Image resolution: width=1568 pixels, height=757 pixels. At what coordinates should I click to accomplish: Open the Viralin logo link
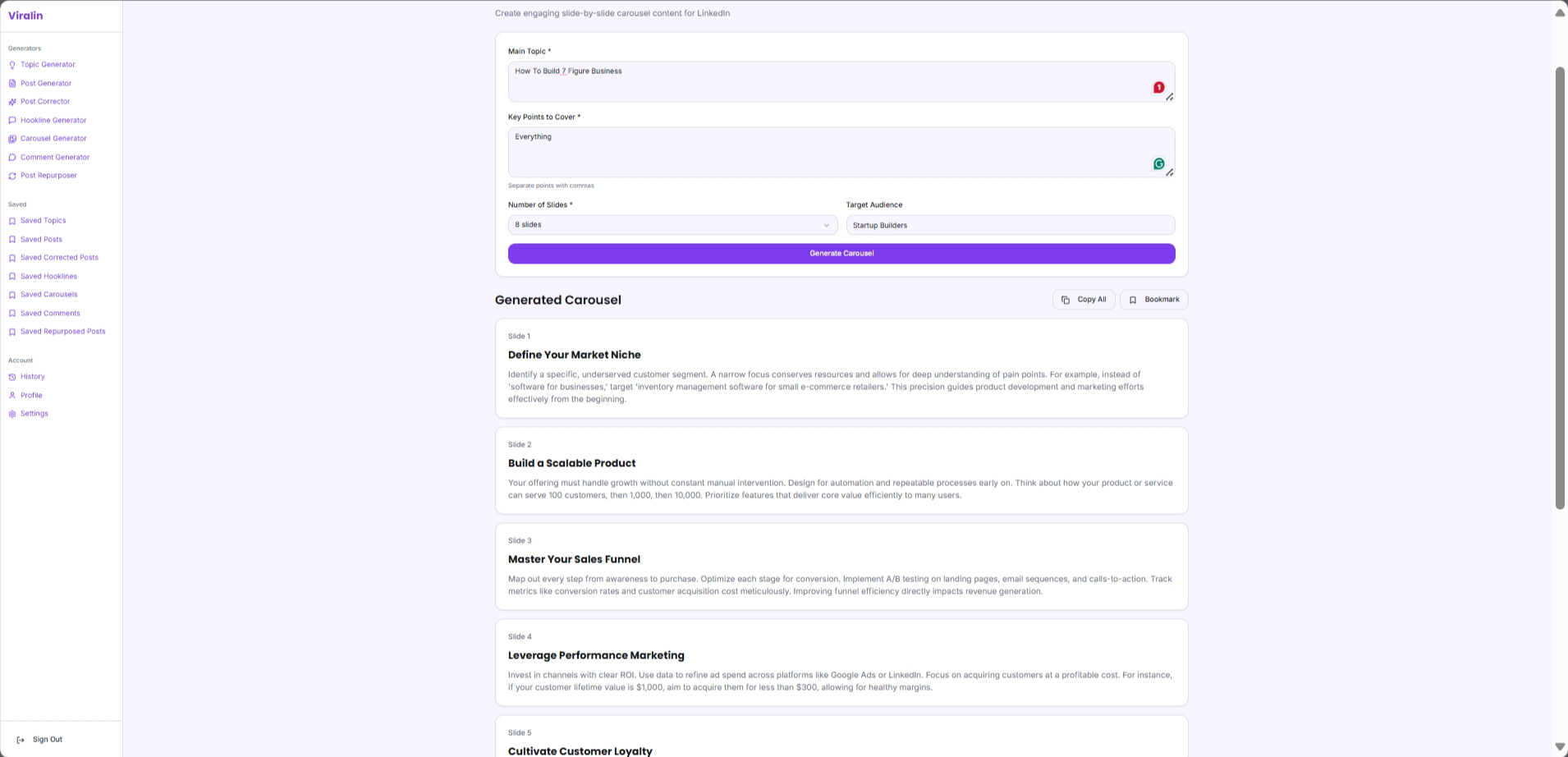[25, 16]
